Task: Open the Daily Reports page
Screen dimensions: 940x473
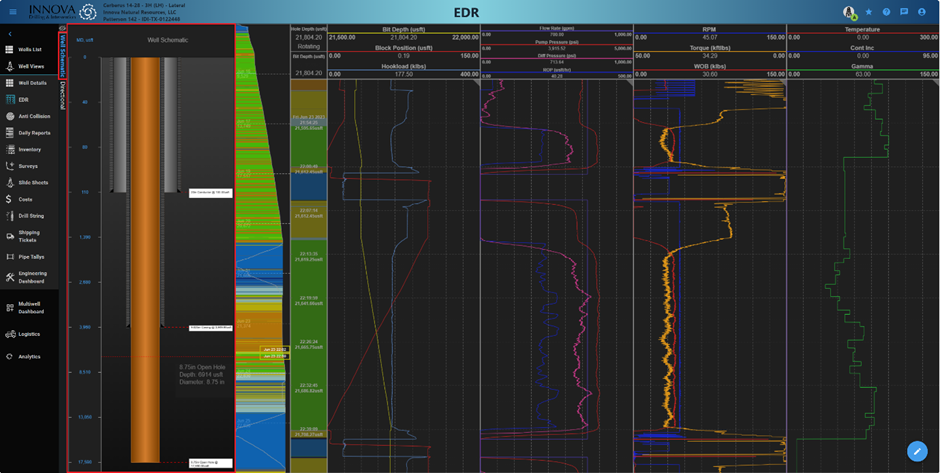Action: 34,132
